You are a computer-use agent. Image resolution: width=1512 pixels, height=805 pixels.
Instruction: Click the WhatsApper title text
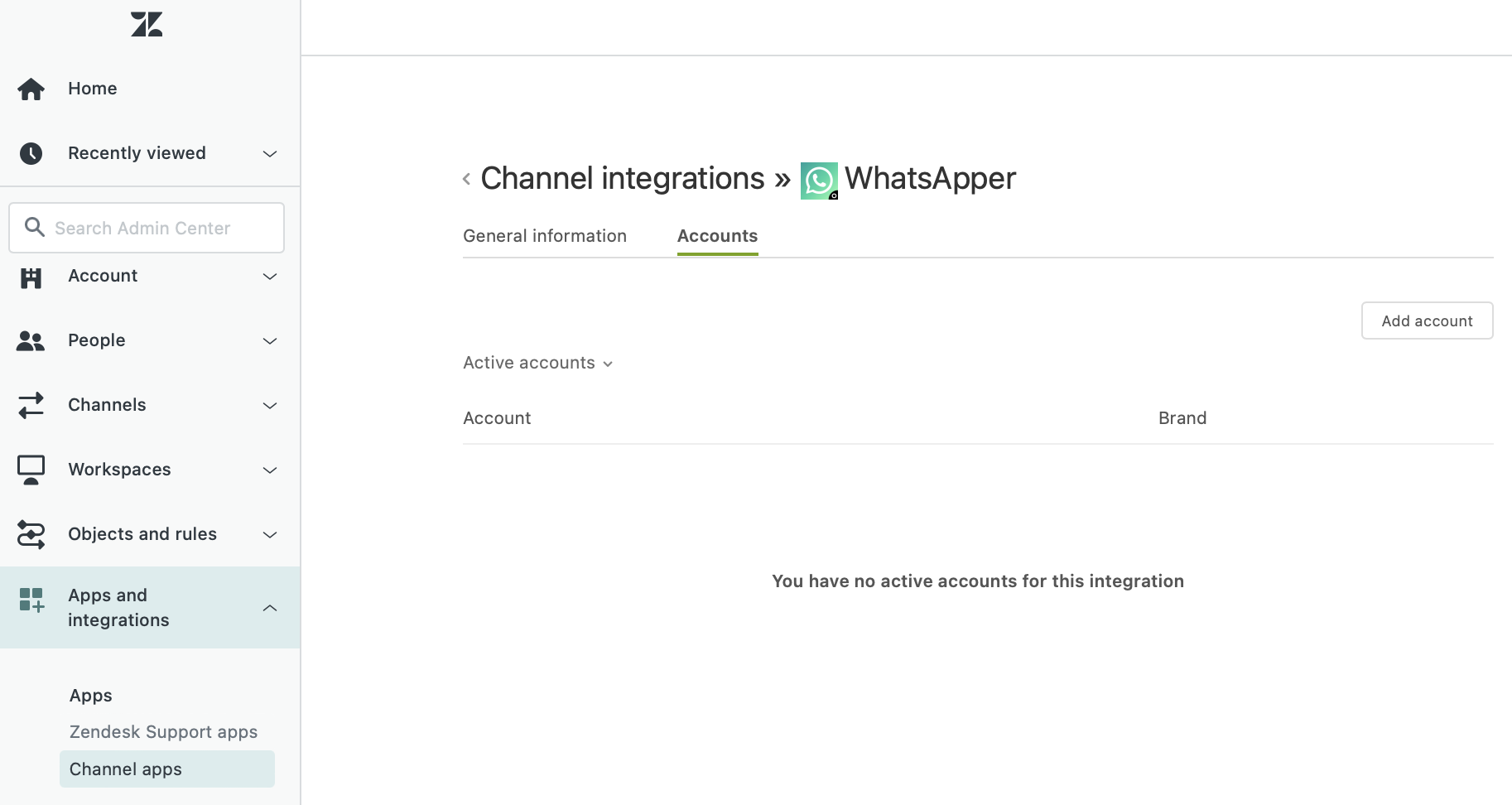click(930, 179)
